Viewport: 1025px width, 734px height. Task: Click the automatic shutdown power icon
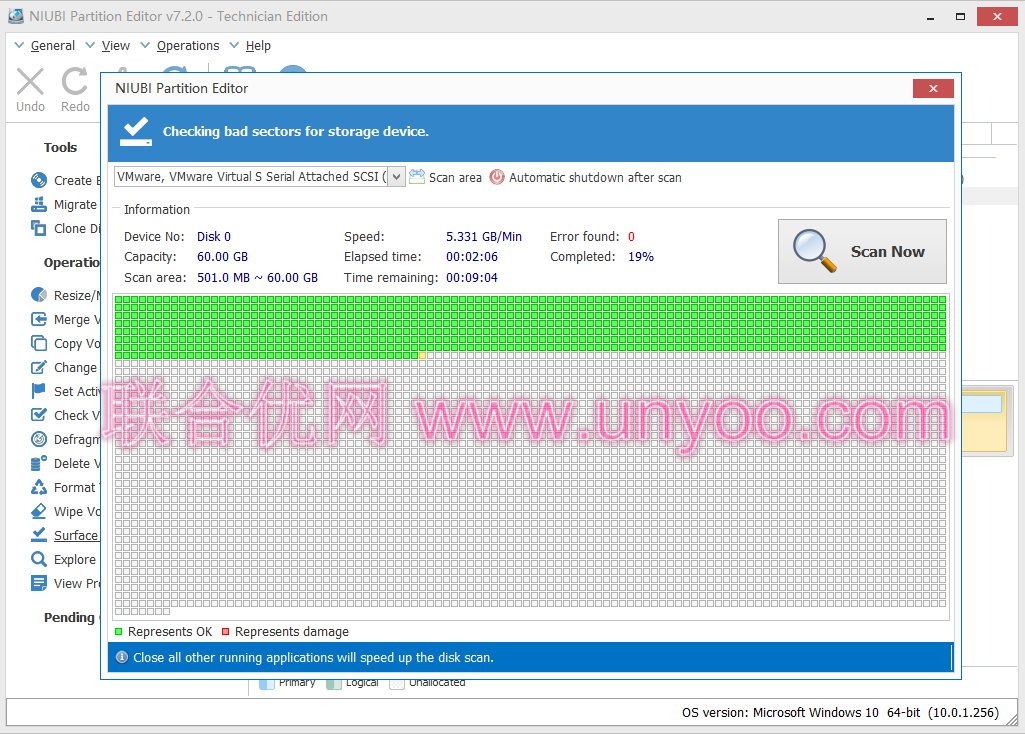click(x=497, y=177)
